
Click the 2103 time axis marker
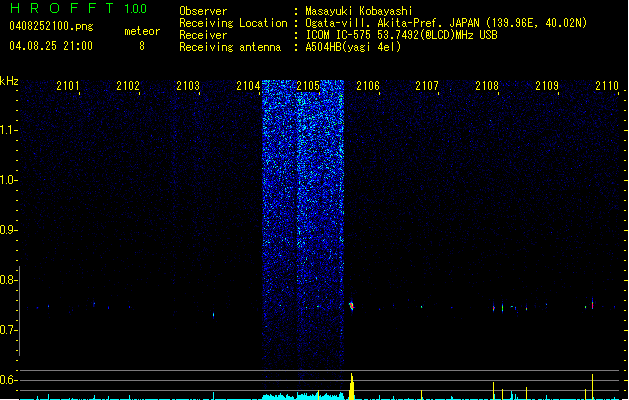tap(188, 85)
